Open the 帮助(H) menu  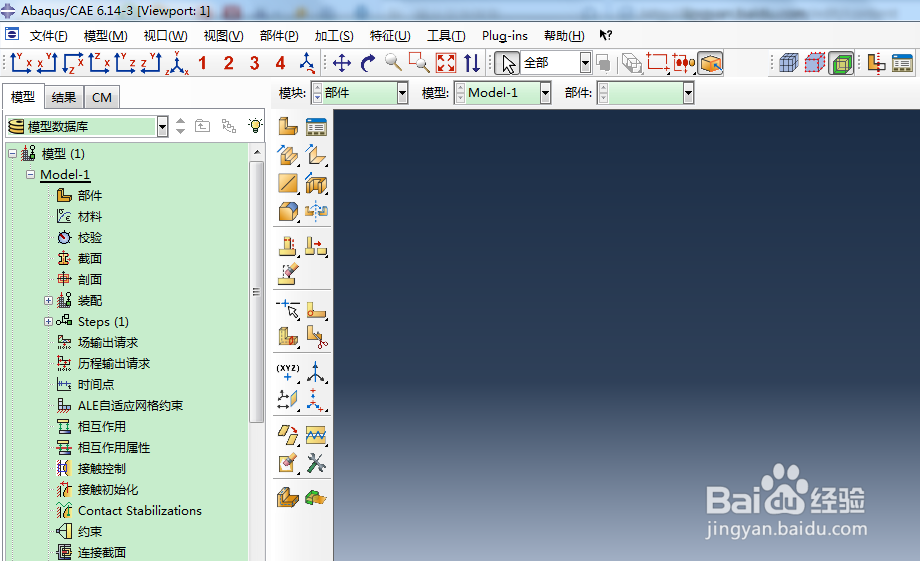tap(564, 36)
